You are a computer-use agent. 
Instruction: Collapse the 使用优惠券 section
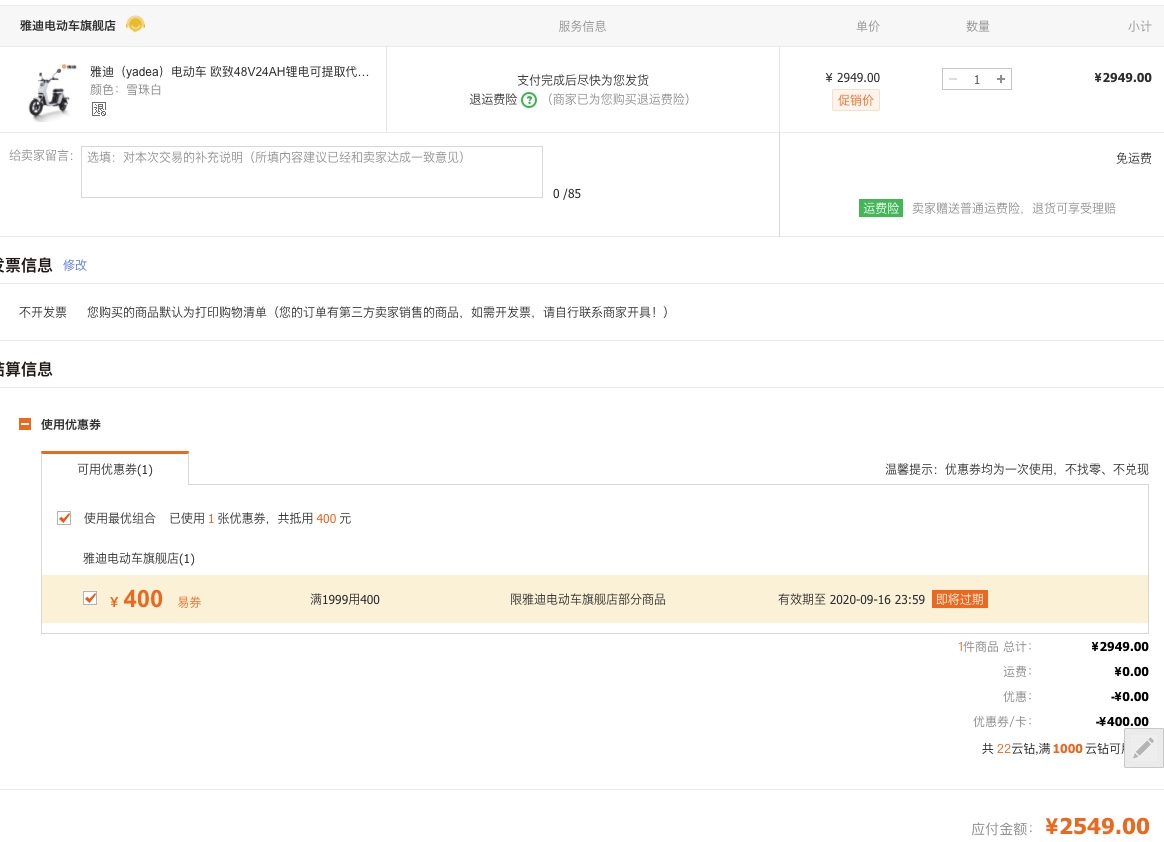tap(24, 424)
